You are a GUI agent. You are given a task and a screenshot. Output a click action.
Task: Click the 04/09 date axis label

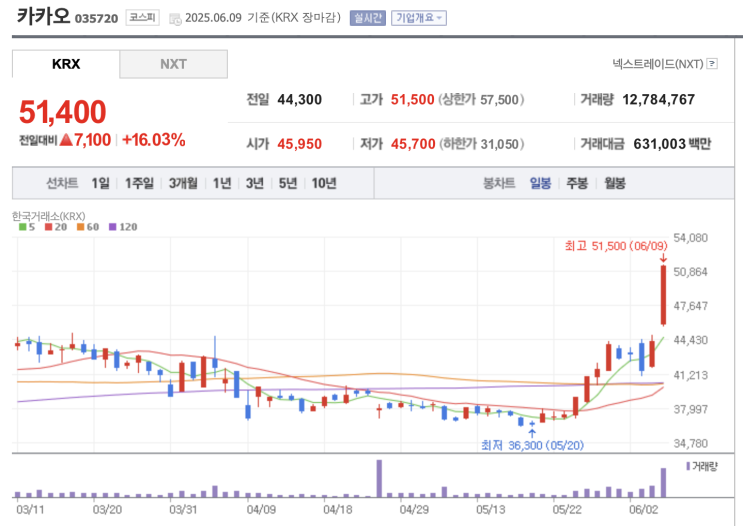(261, 510)
